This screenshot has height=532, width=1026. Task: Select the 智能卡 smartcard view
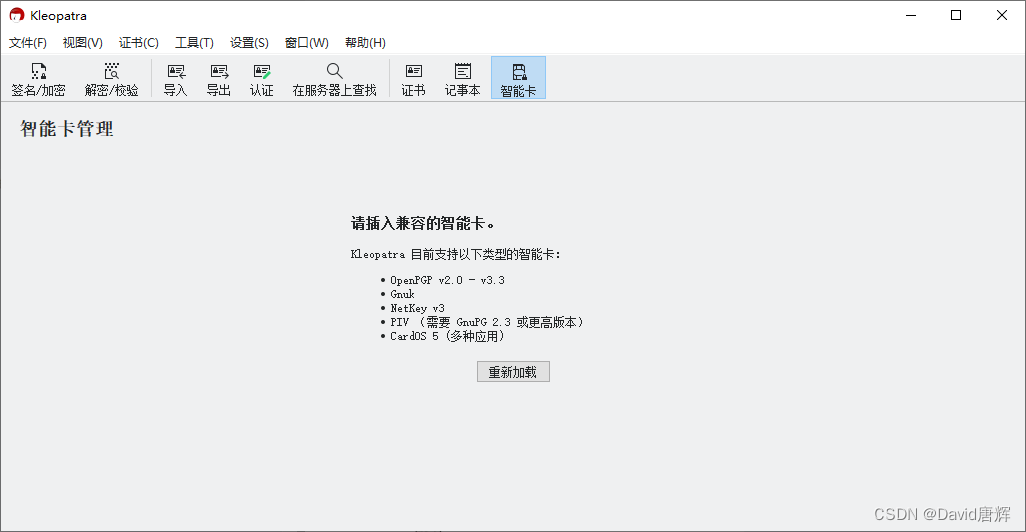click(x=518, y=79)
